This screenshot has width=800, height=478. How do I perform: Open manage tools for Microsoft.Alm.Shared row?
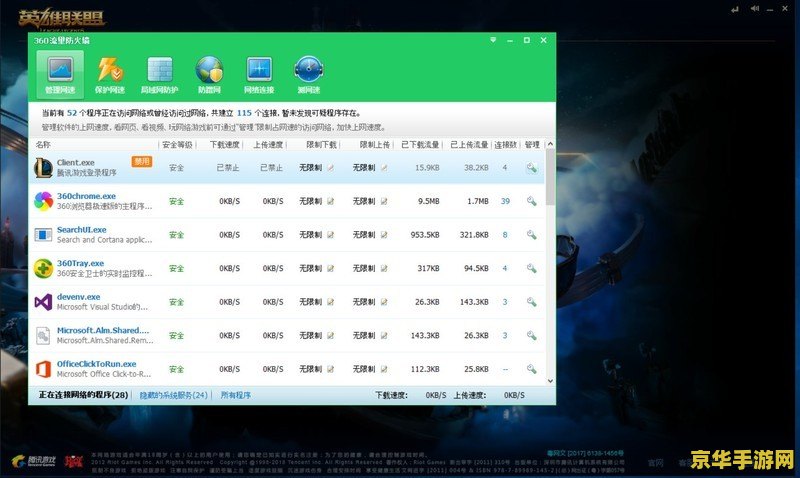[532, 336]
